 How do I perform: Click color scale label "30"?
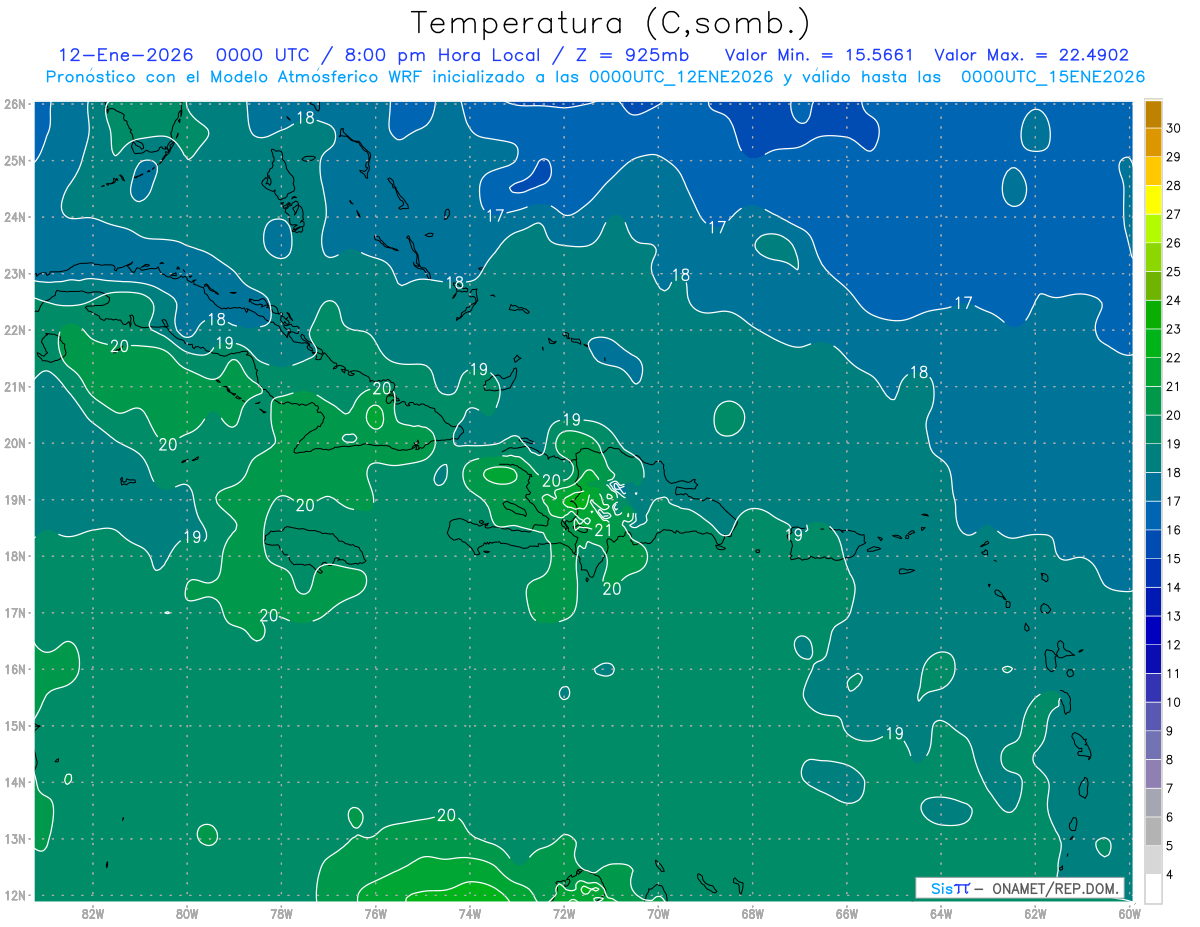point(1174,128)
